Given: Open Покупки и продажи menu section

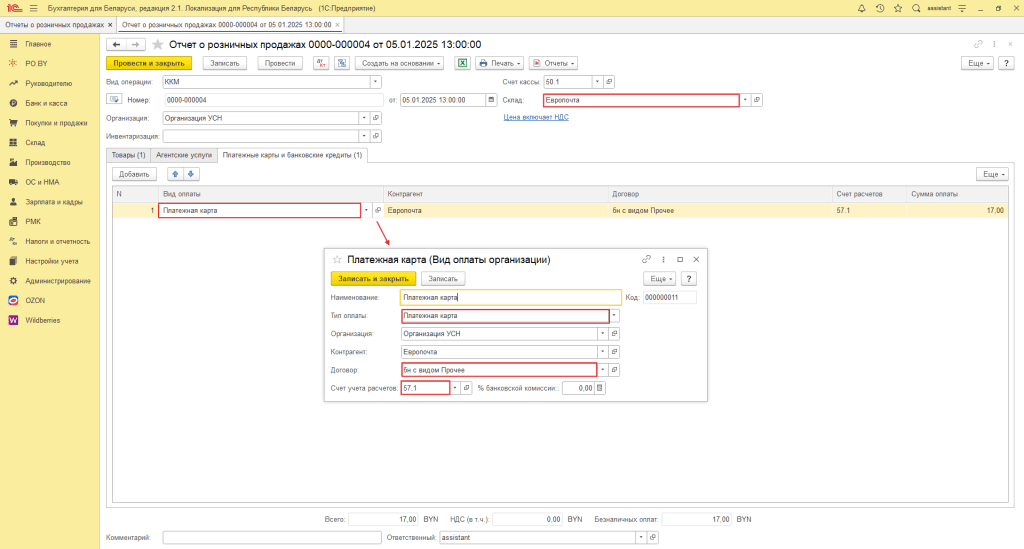Looking at the screenshot, I should click(x=56, y=123).
